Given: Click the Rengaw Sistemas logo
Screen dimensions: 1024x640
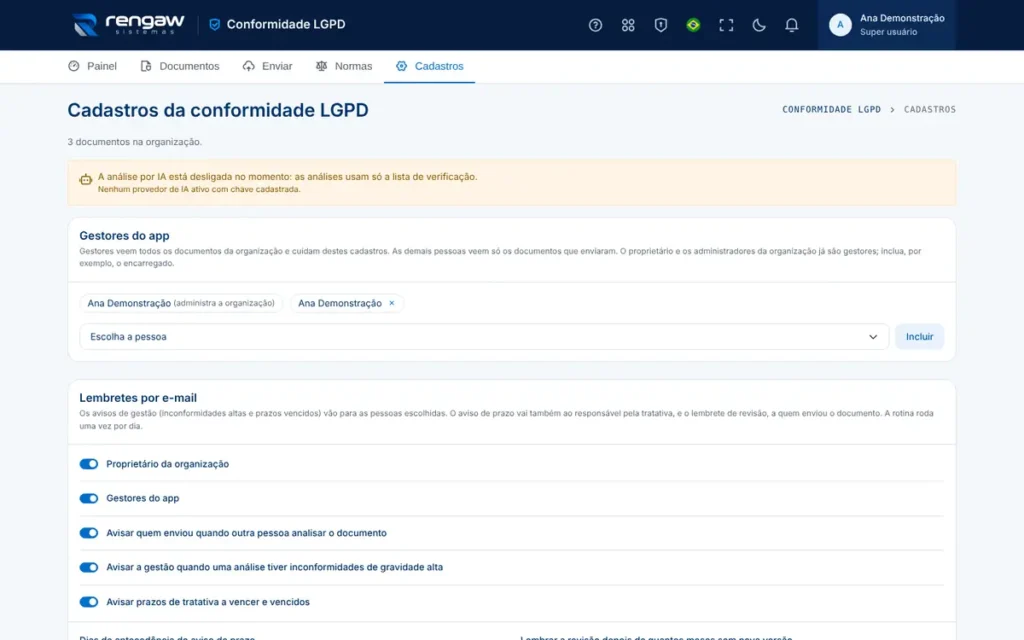Looking at the screenshot, I should point(128,25).
